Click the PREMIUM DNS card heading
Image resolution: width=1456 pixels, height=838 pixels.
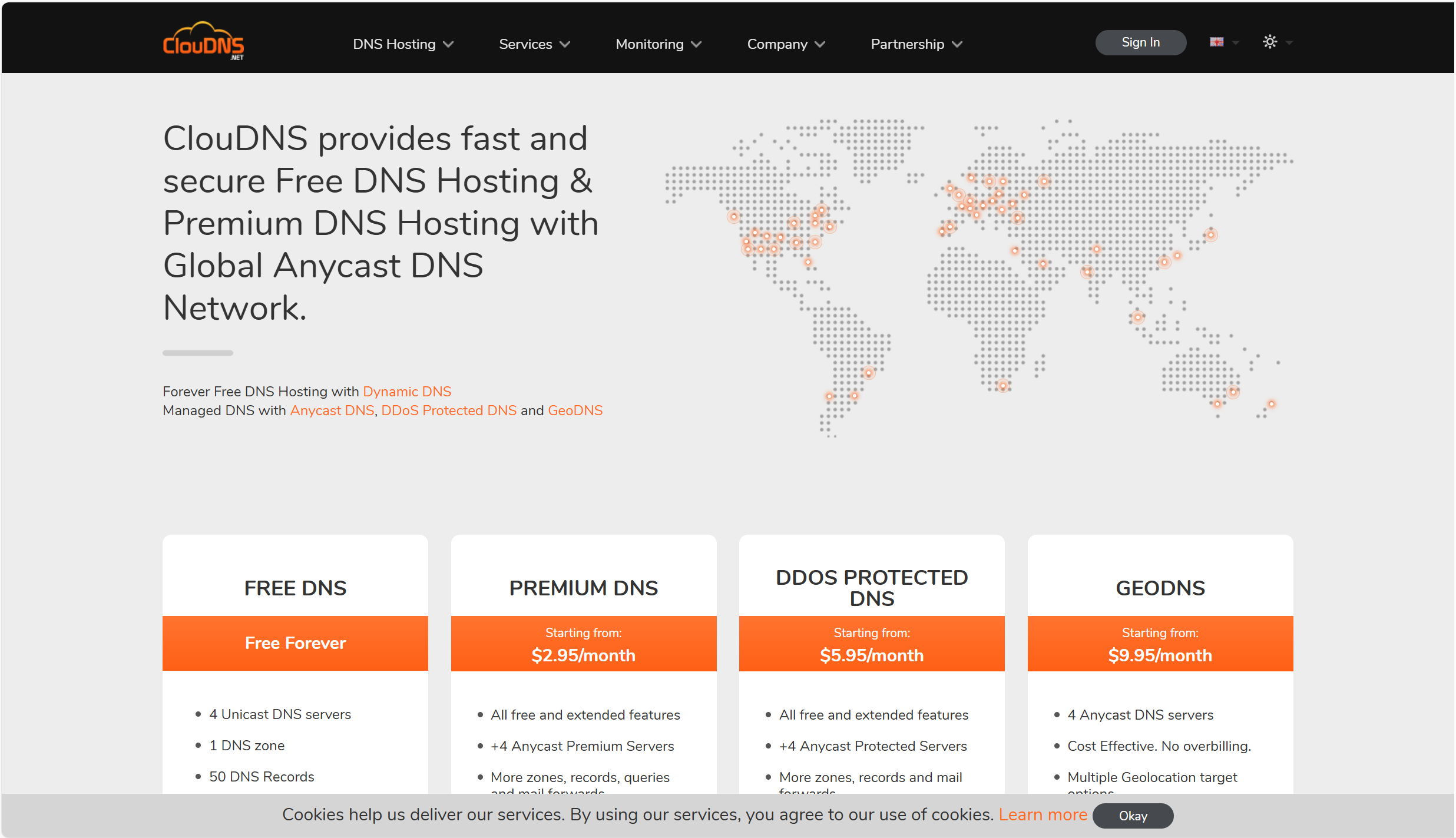pyautogui.click(x=583, y=588)
